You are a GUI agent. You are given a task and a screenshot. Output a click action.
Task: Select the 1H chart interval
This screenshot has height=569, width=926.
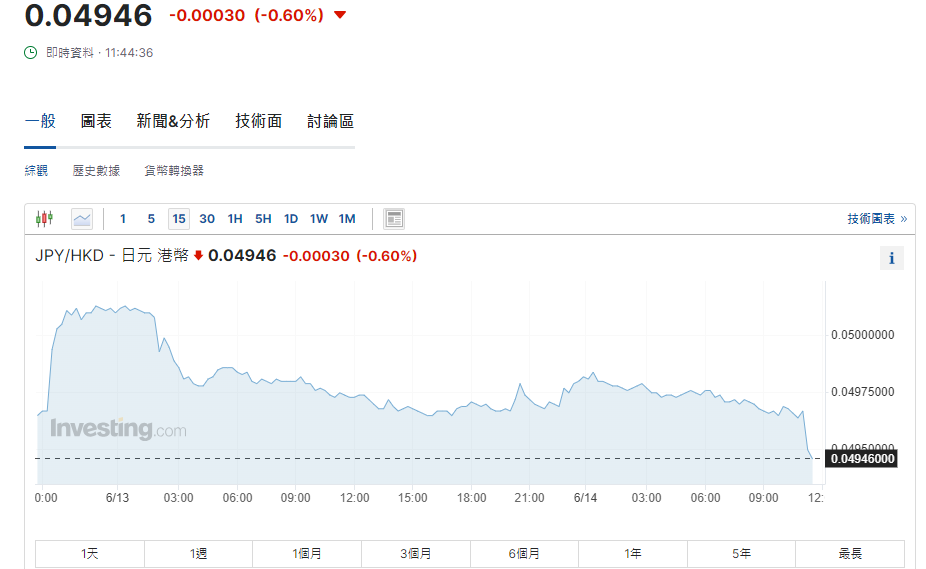235,219
